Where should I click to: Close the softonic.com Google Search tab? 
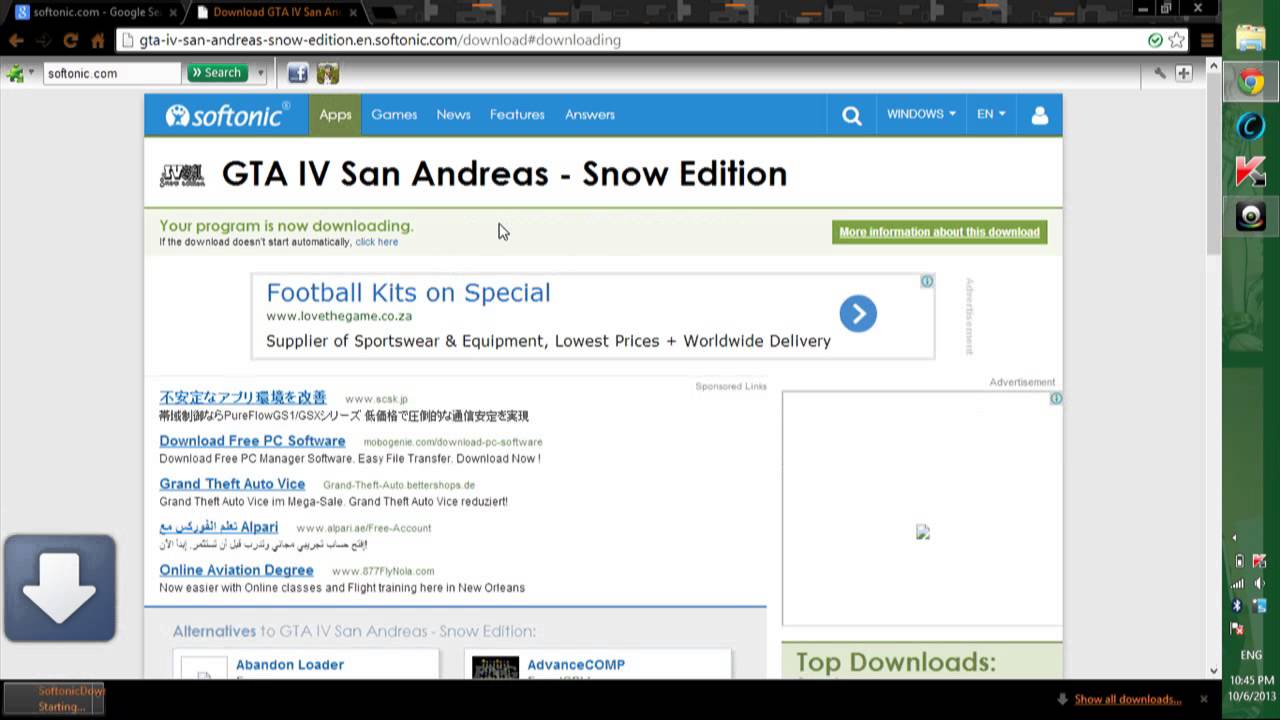pos(171,13)
